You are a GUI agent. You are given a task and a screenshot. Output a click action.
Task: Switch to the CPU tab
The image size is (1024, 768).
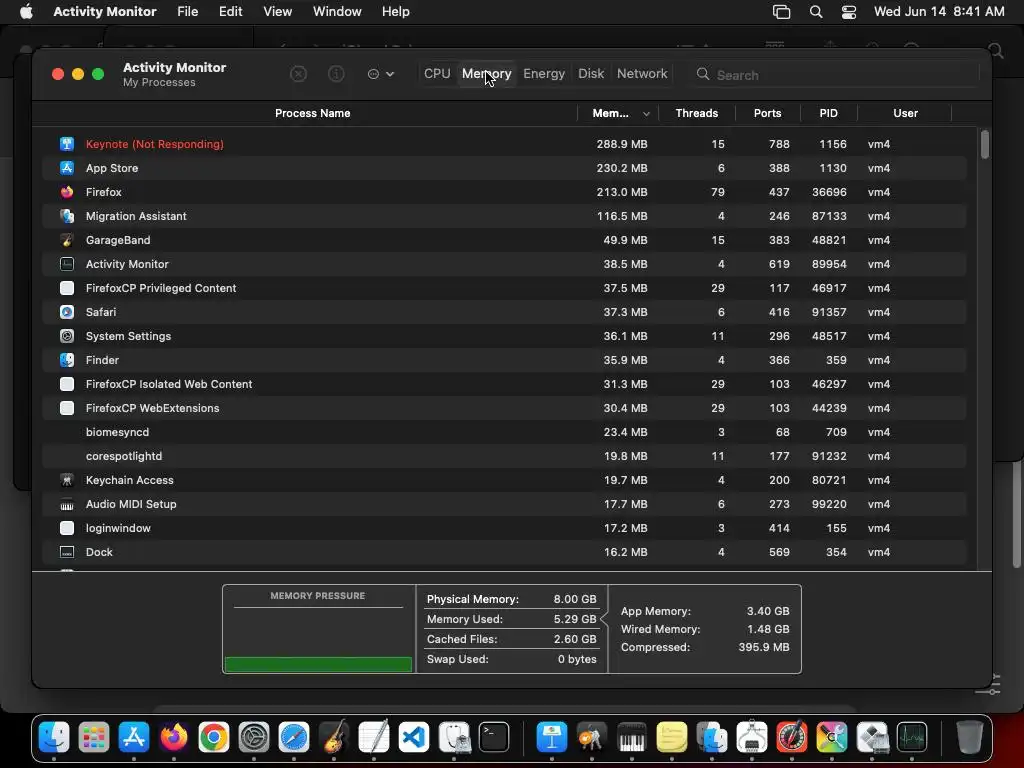click(437, 74)
